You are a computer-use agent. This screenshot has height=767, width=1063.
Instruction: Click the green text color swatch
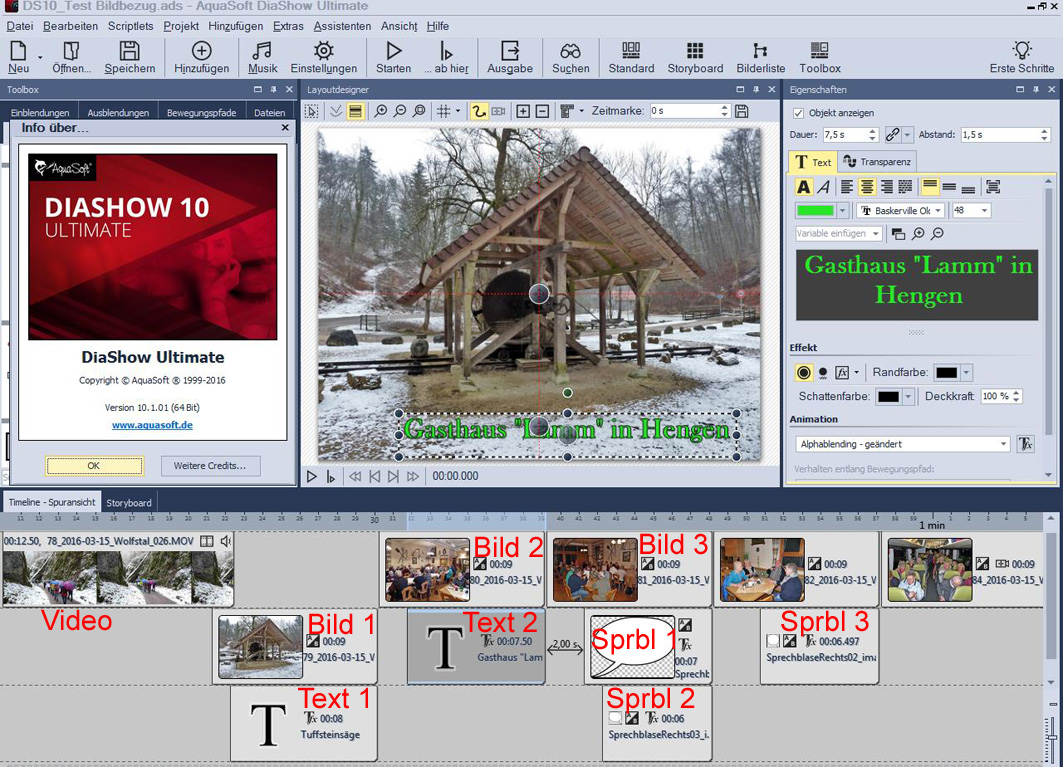[x=815, y=211]
